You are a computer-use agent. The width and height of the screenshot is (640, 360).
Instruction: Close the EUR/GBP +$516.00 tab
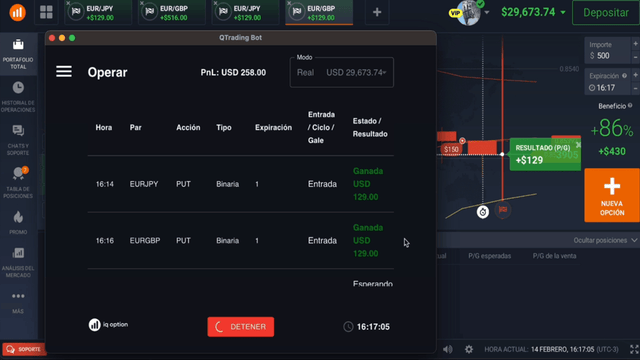(x=142, y=3)
